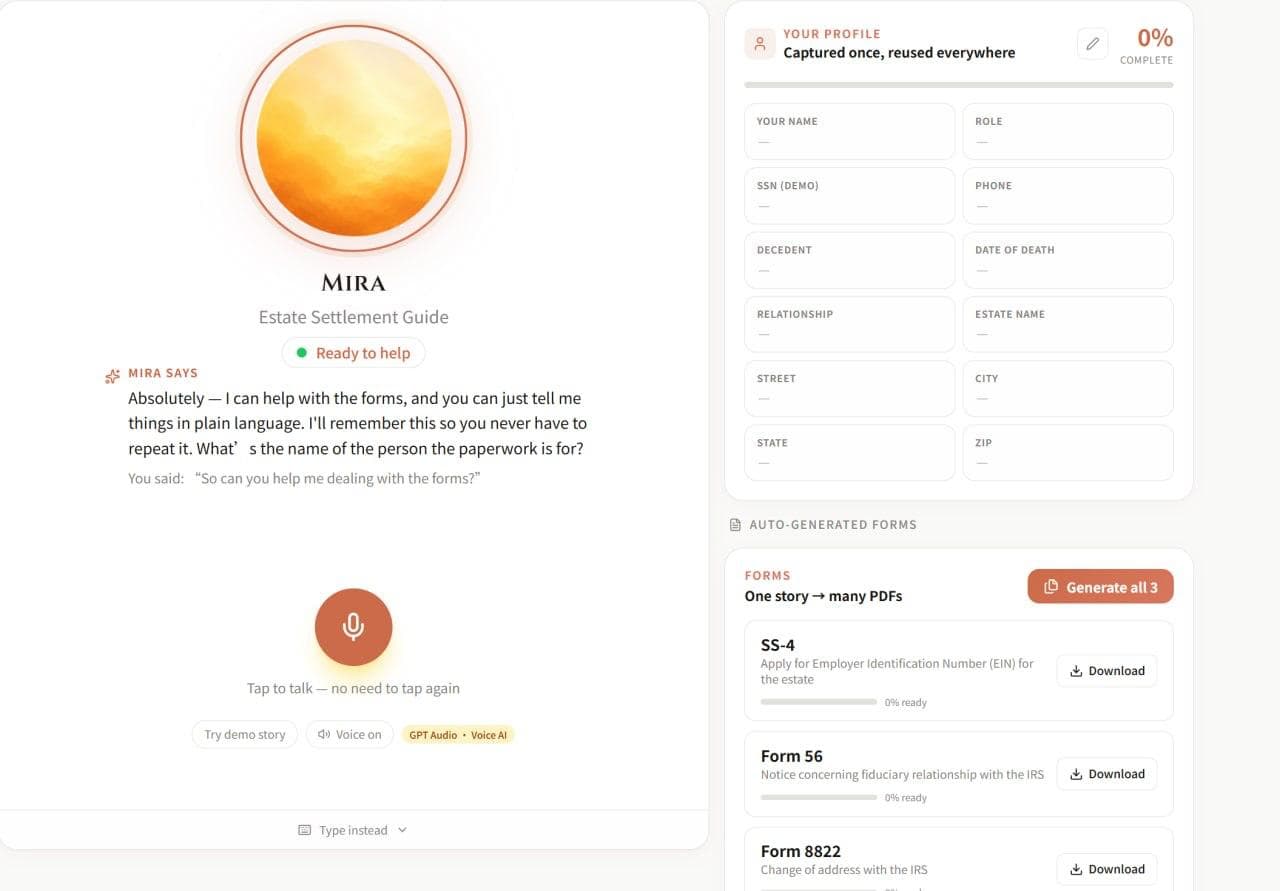Click the pencil edit profile icon
The width and height of the screenshot is (1280, 891).
pos(1093,44)
